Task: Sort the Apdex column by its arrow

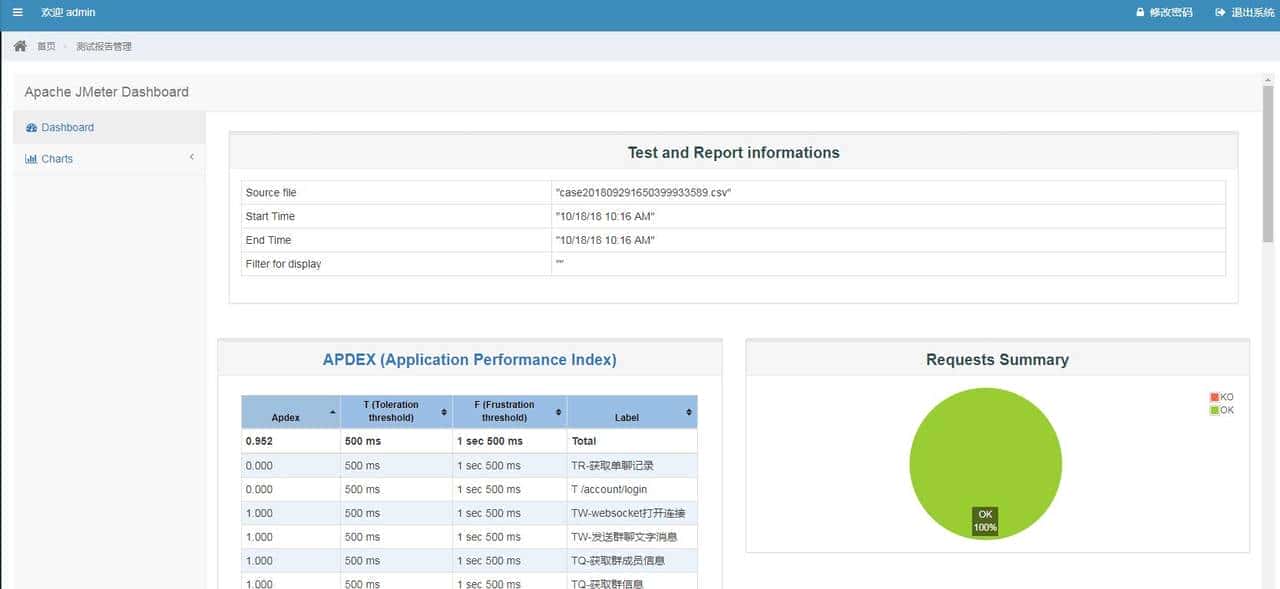Action: tap(332, 412)
